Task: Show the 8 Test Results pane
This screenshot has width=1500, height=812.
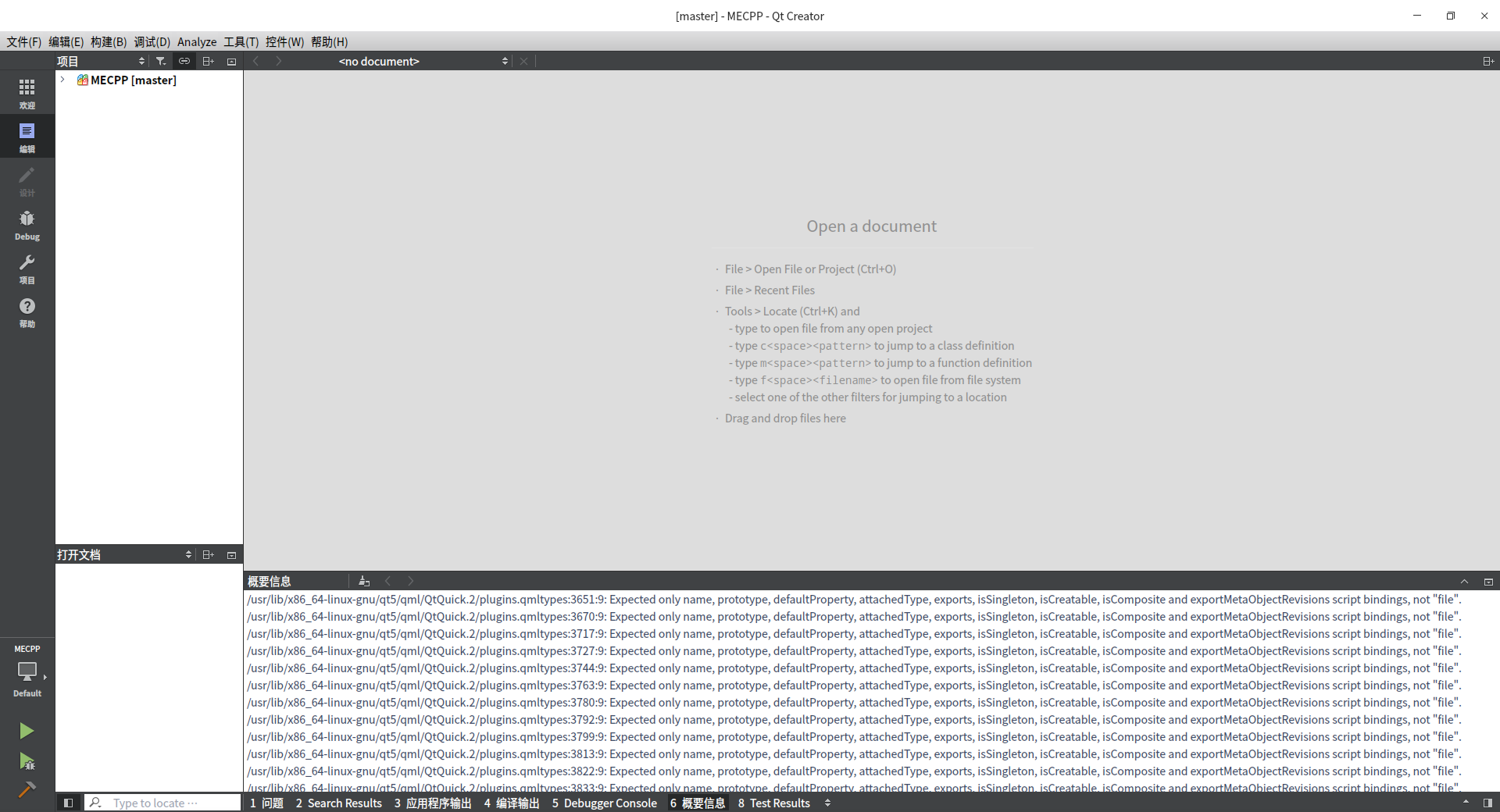Action: 774,803
